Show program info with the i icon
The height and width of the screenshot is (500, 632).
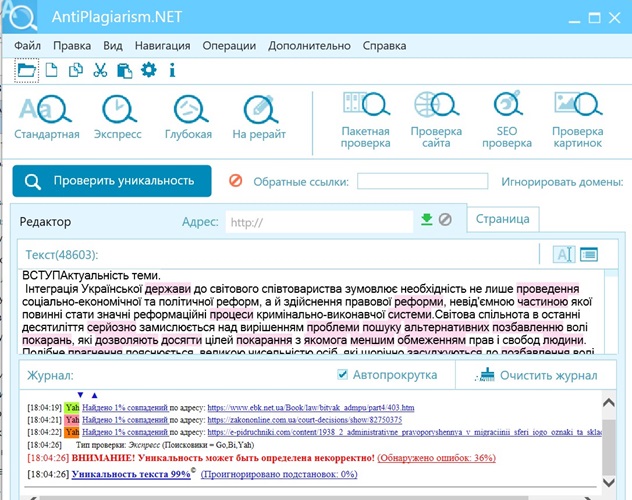[x=172, y=71]
